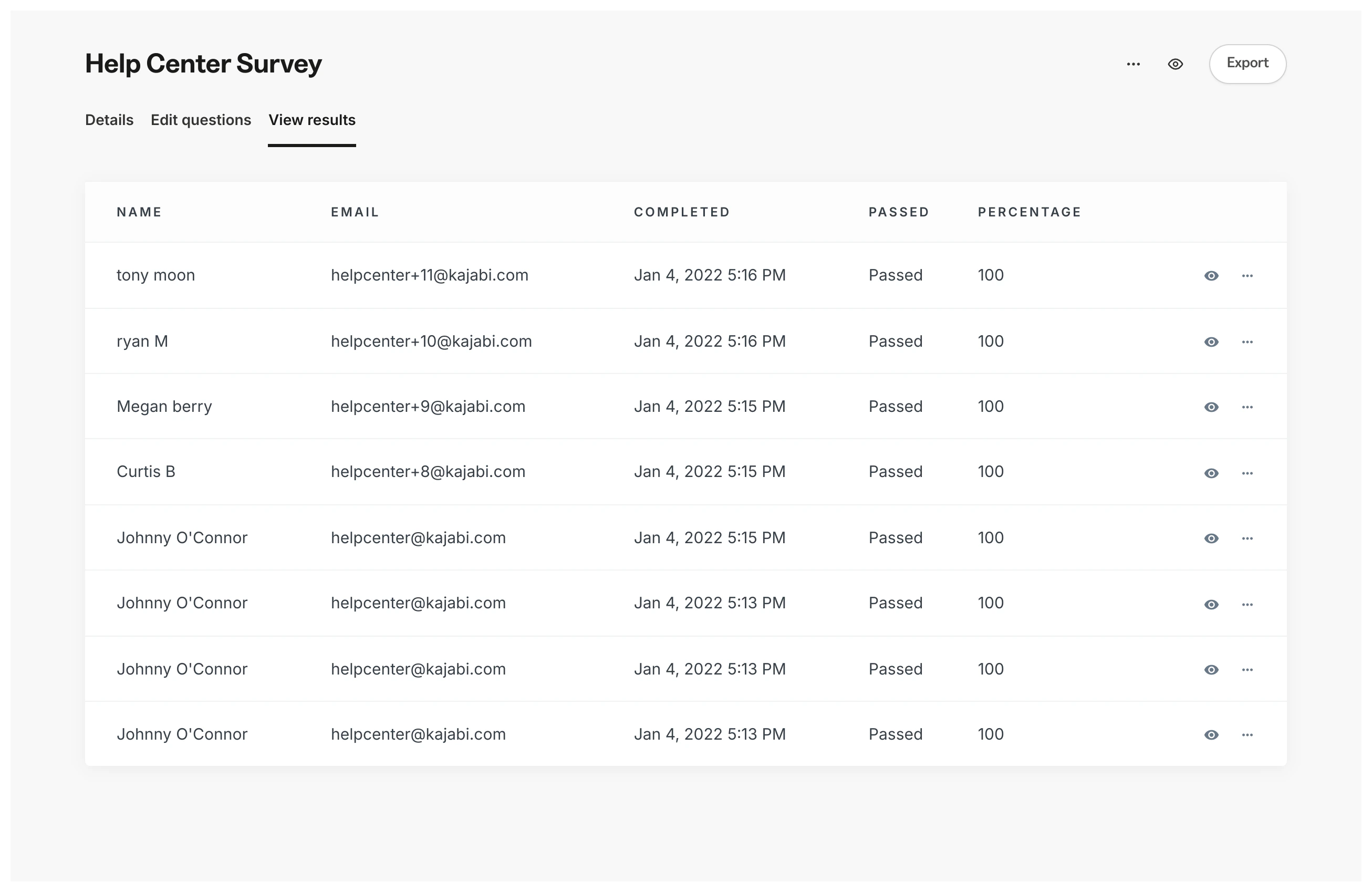Open the actions menu on the bottom row

tap(1248, 734)
